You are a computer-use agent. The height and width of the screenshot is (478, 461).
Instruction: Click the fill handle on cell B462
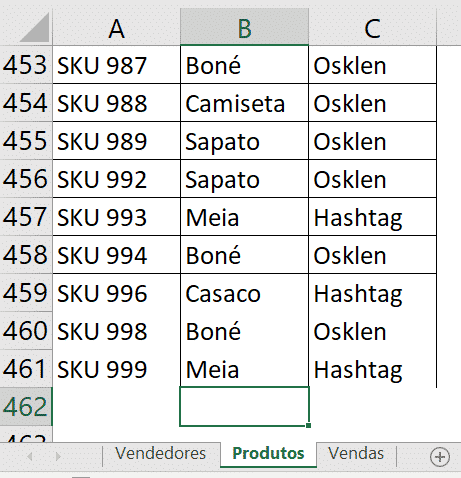click(308, 425)
